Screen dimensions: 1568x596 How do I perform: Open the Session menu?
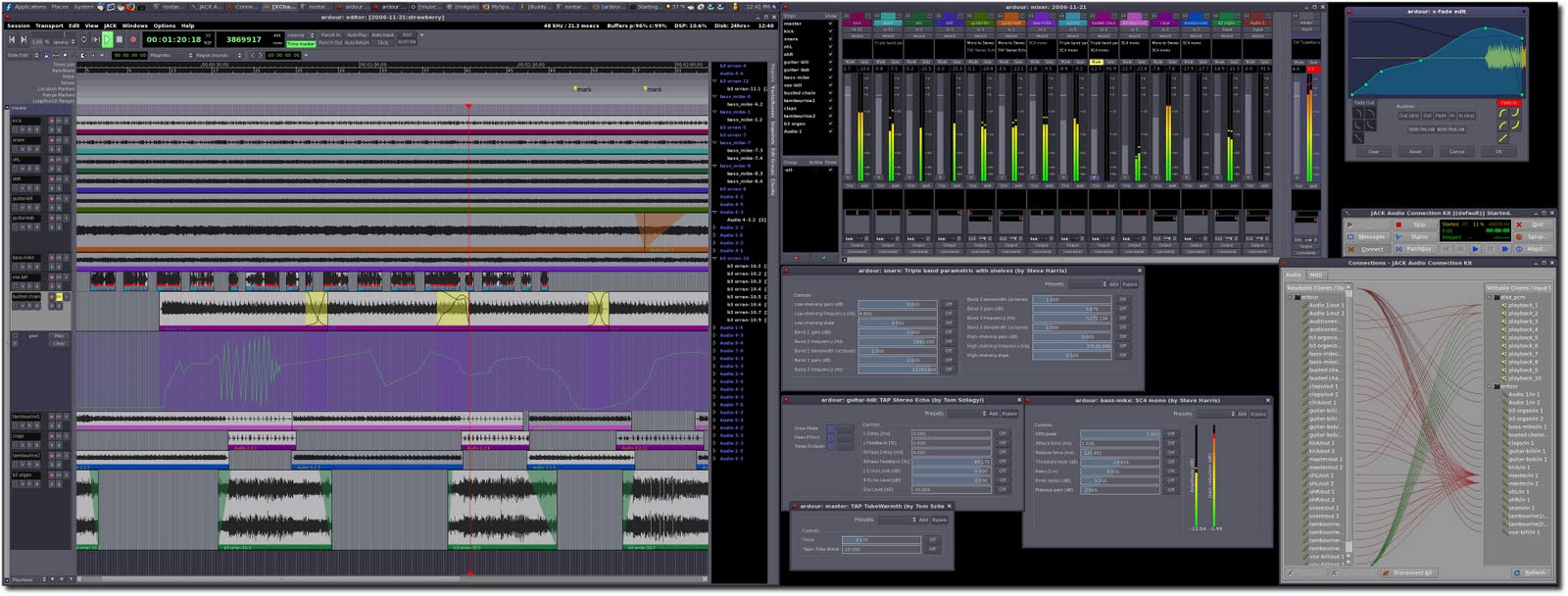click(19, 25)
